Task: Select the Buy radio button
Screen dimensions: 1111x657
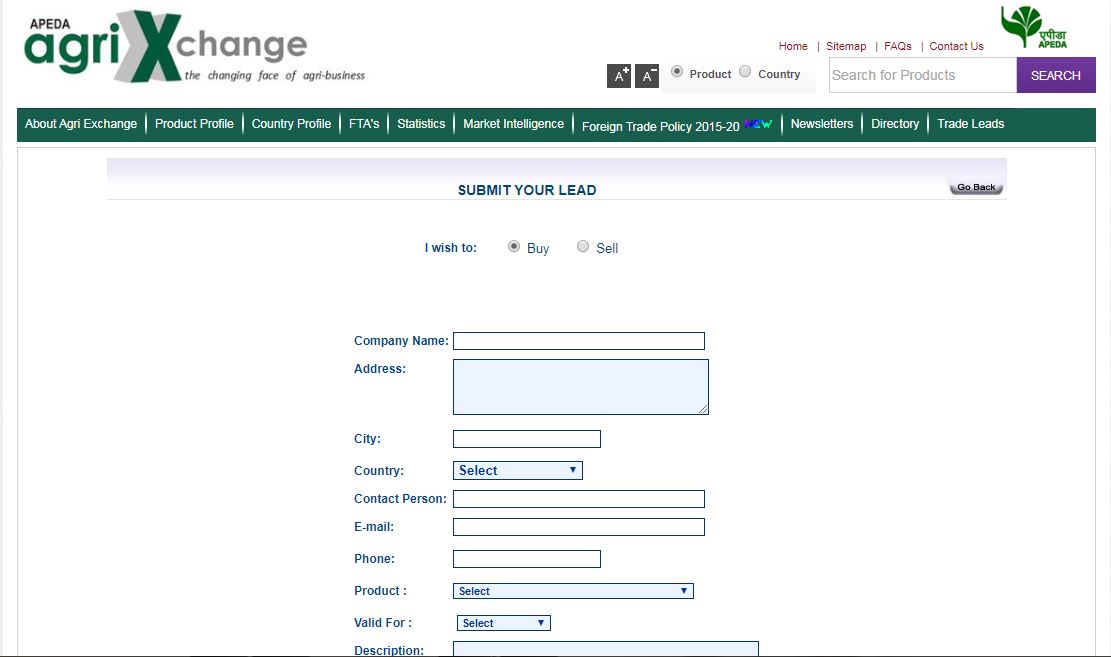Action: coord(513,246)
